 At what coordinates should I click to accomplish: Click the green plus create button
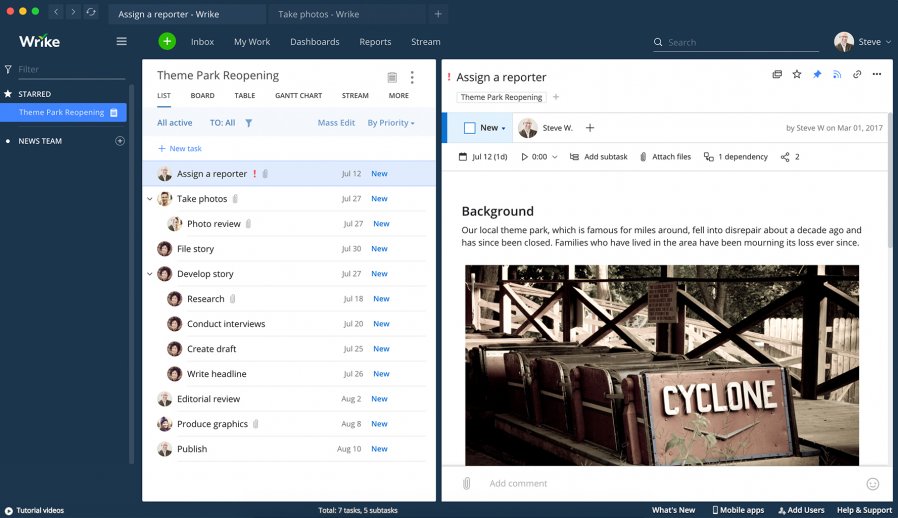[x=167, y=41]
